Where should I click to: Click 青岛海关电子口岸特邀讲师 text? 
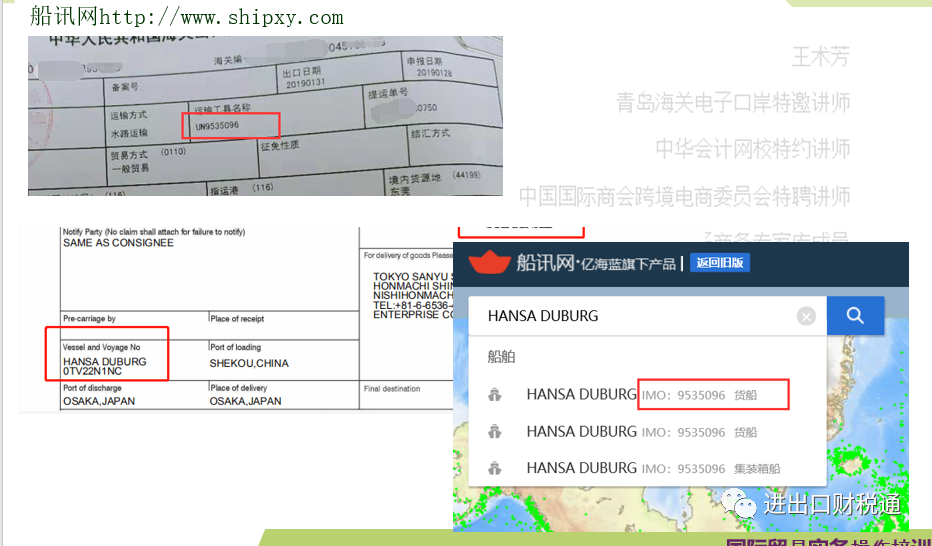click(x=733, y=102)
